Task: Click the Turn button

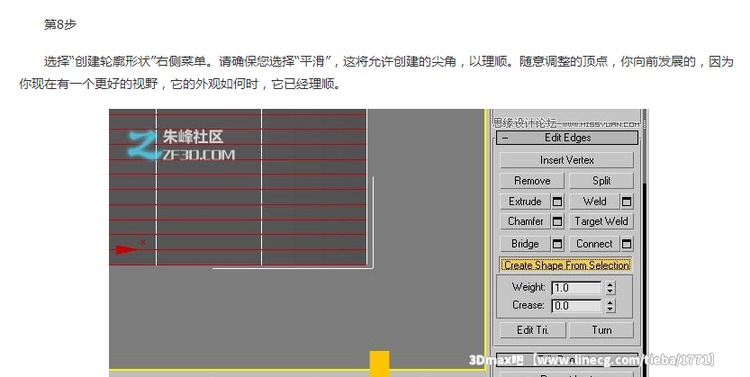Action: (x=601, y=330)
